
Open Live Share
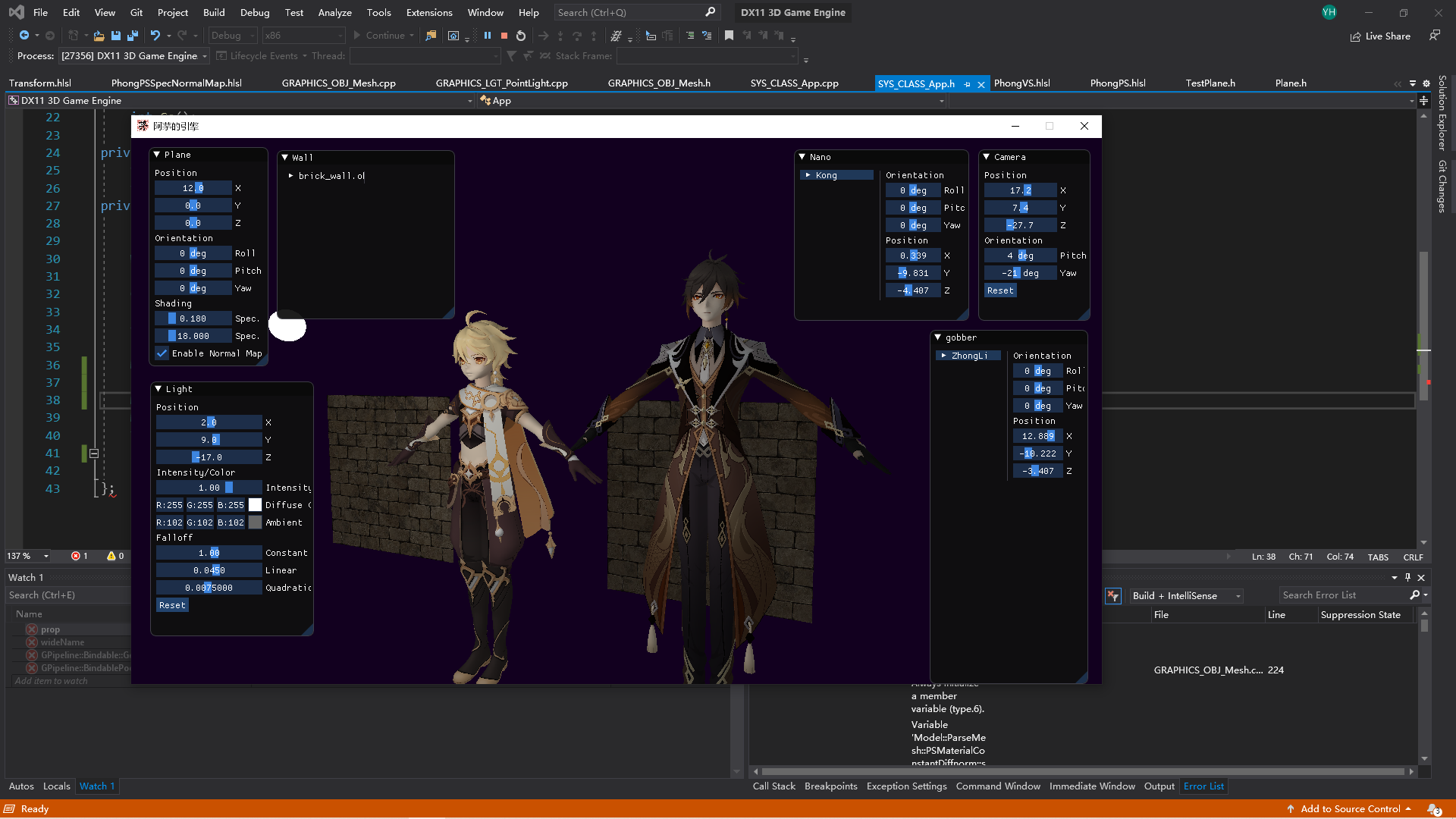[x=1380, y=36]
